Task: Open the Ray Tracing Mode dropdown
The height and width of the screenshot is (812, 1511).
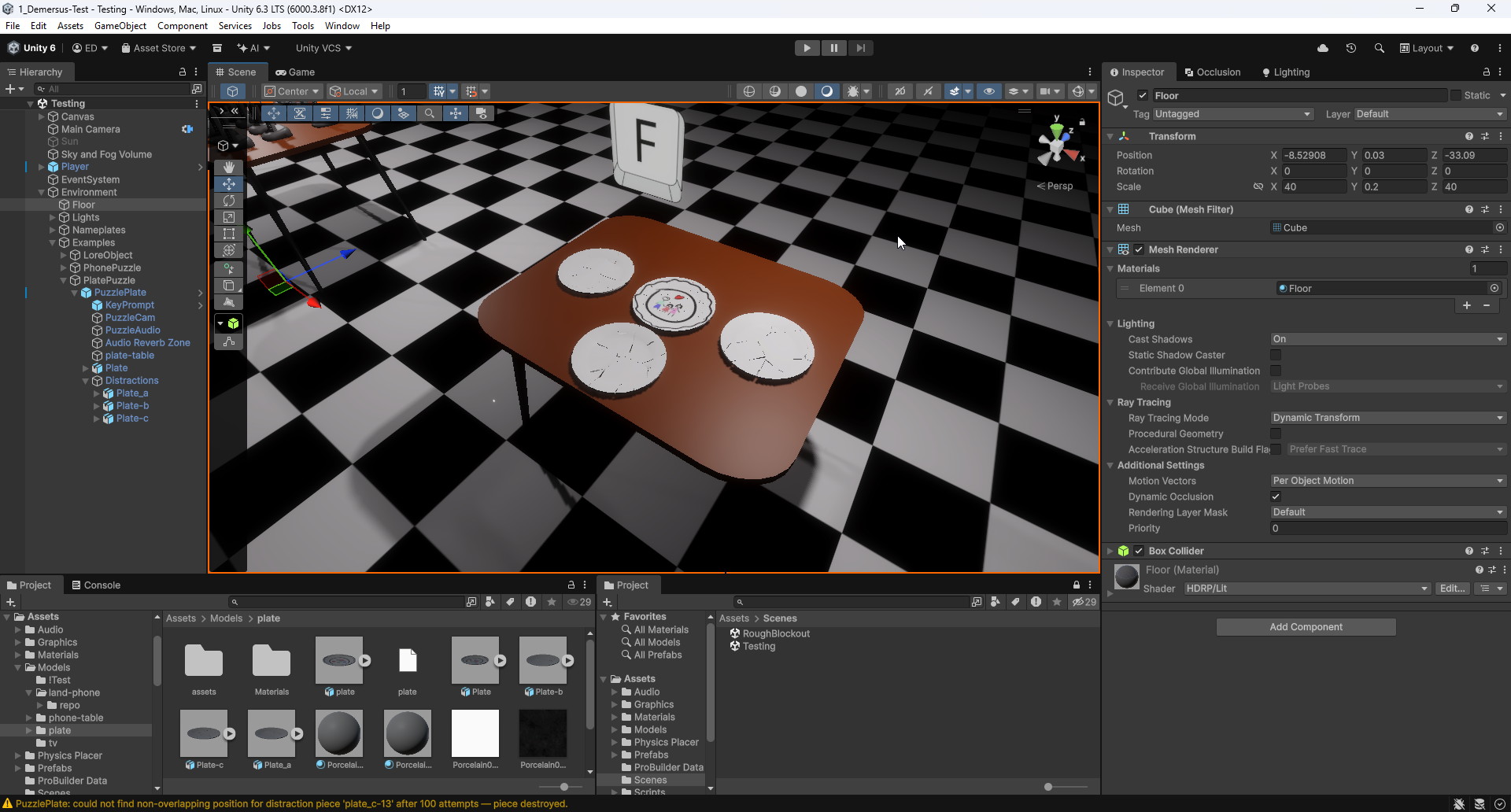Action: point(1387,418)
